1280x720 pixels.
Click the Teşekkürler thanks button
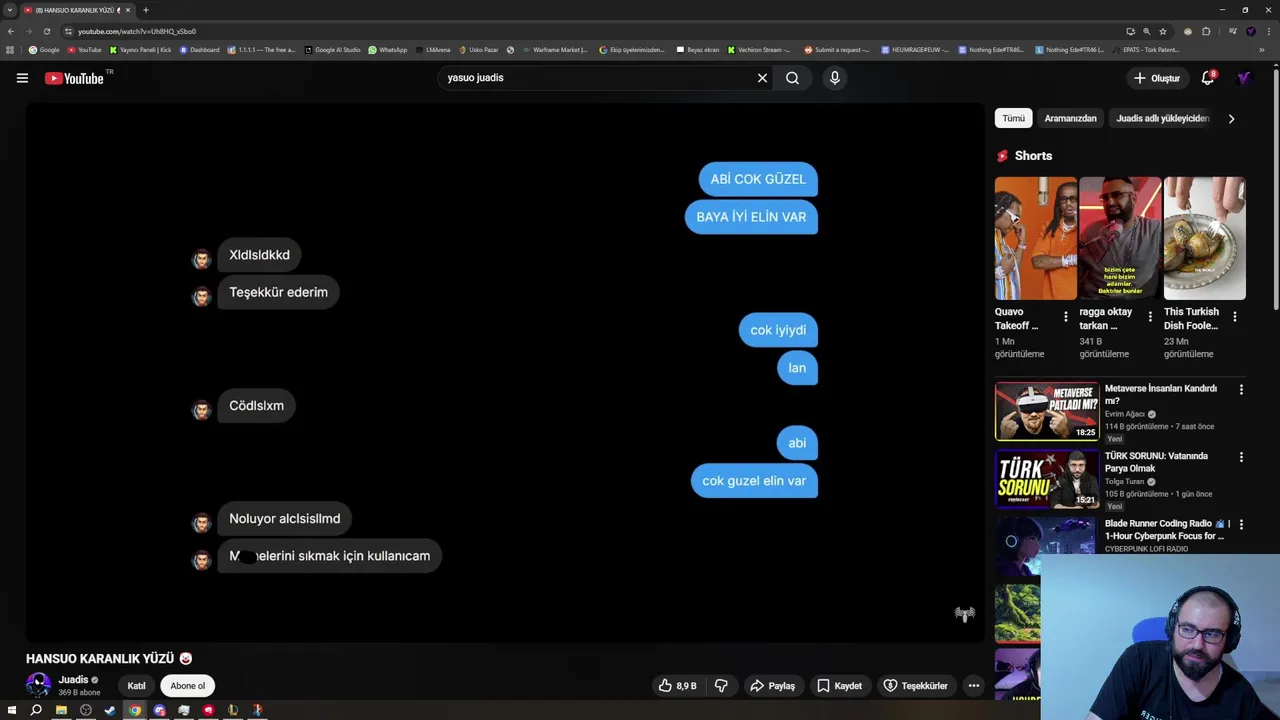coord(915,686)
